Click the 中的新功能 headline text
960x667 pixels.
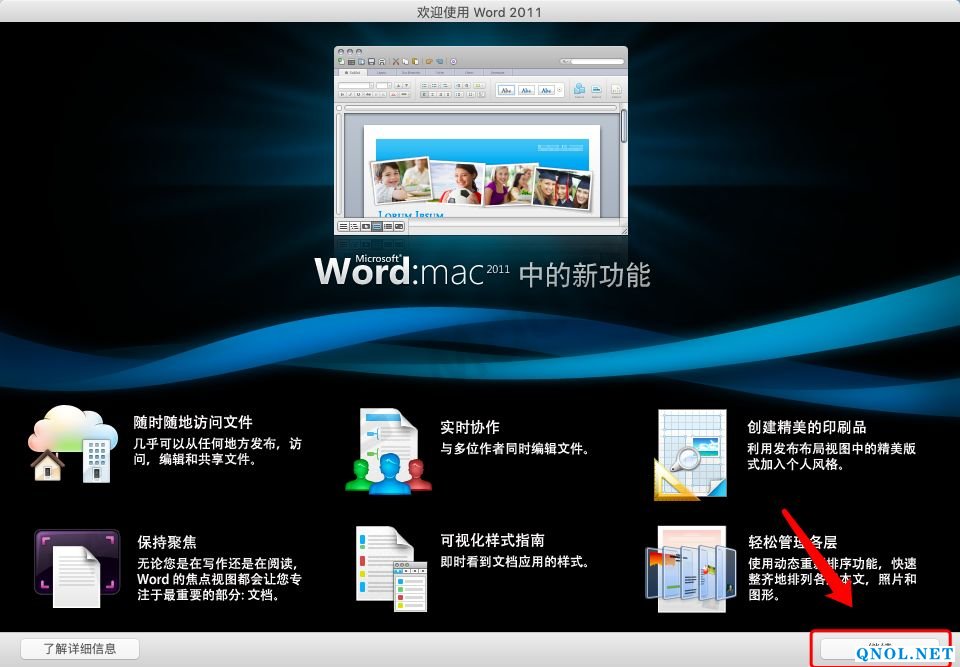point(585,274)
